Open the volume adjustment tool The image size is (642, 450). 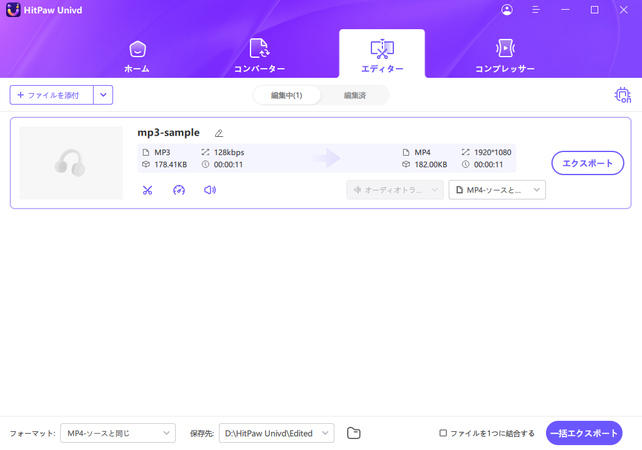click(x=210, y=190)
